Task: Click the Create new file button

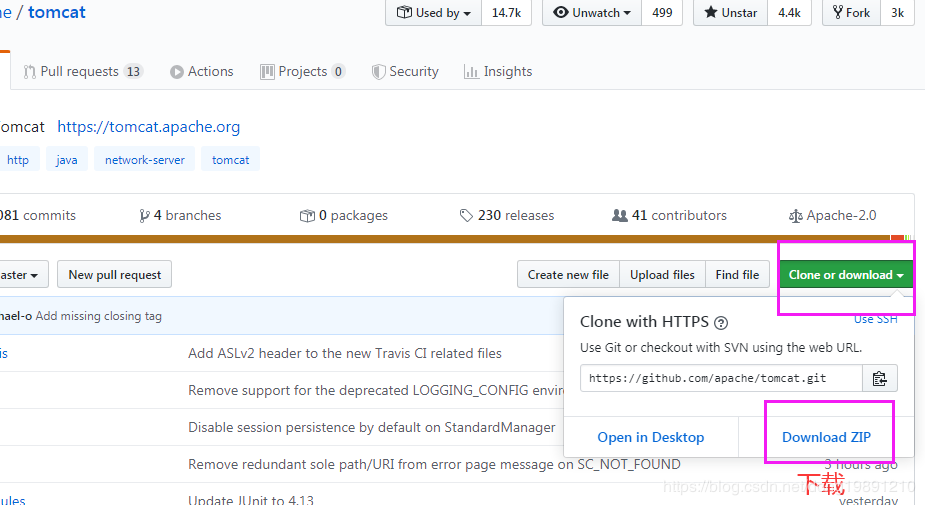Action: tap(568, 274)
